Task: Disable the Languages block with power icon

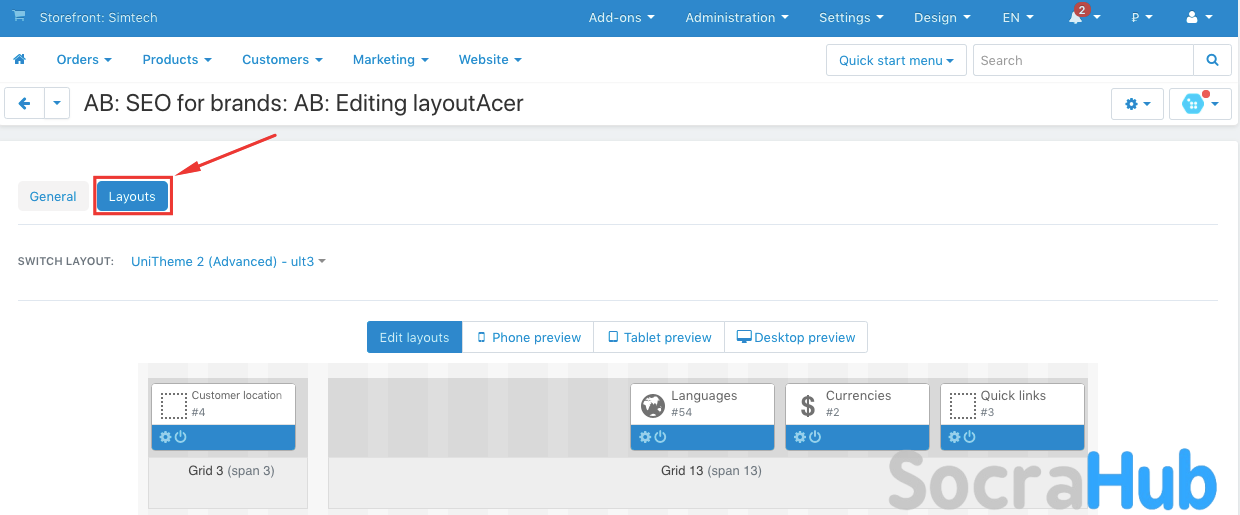Action: pyautogui.click(x=661, y=437)
